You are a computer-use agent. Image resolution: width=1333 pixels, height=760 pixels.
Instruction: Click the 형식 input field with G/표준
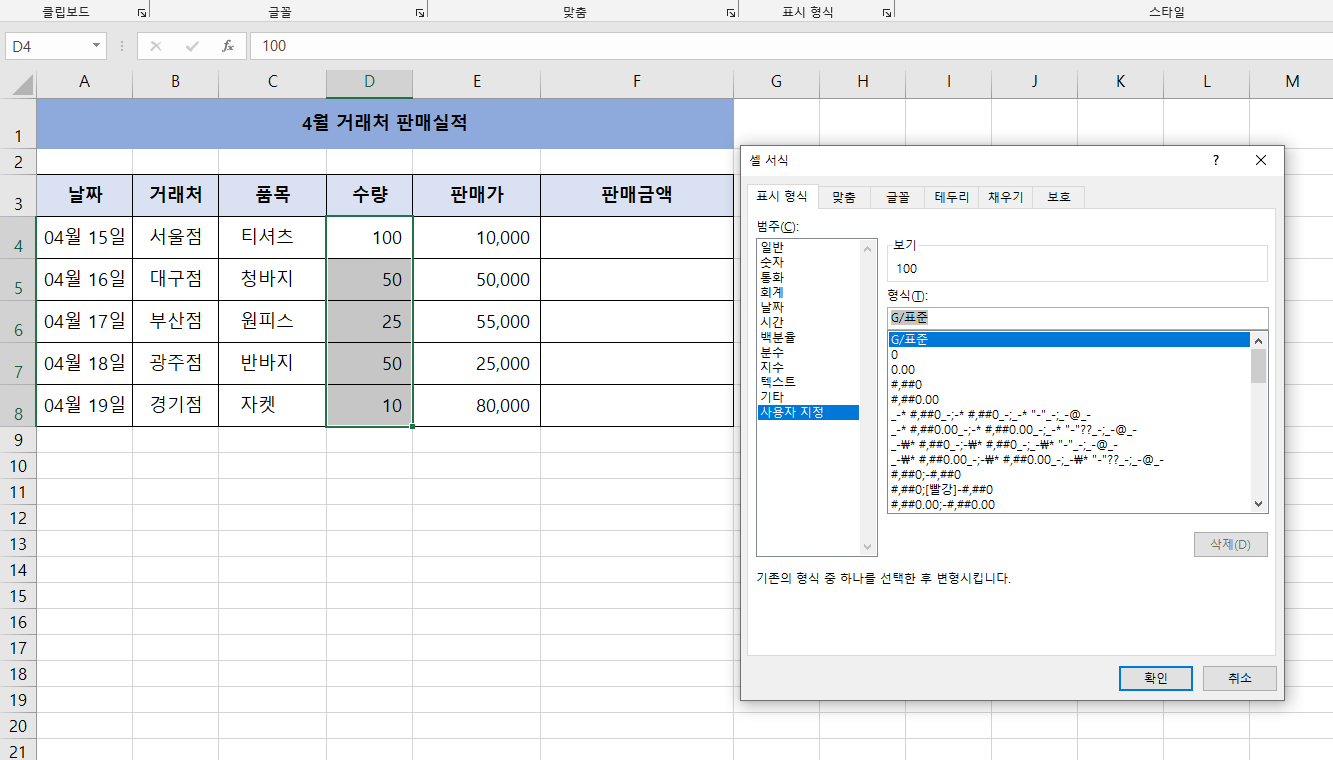(1077, 318)
